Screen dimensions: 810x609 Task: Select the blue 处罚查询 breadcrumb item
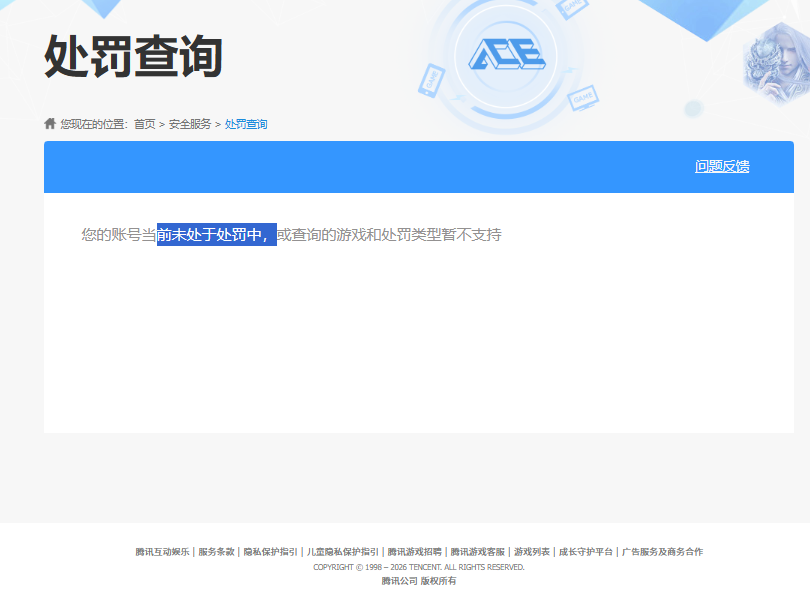pos(246,124)
